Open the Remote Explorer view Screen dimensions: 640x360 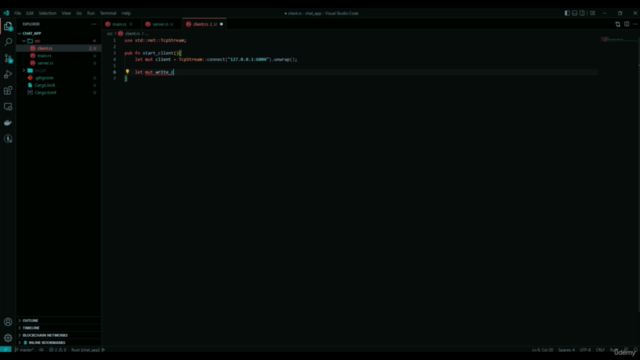[8, 107]
